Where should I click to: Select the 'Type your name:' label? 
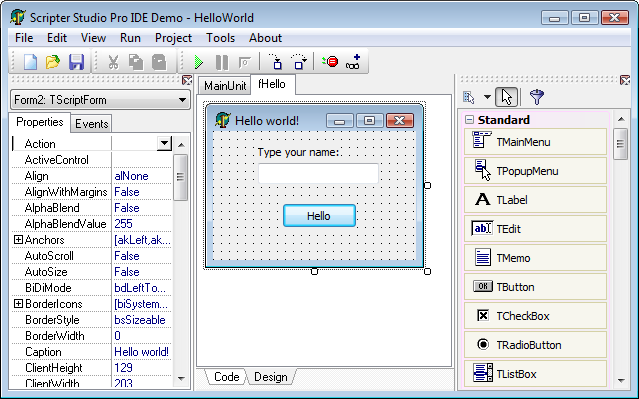tap(298, 152)
